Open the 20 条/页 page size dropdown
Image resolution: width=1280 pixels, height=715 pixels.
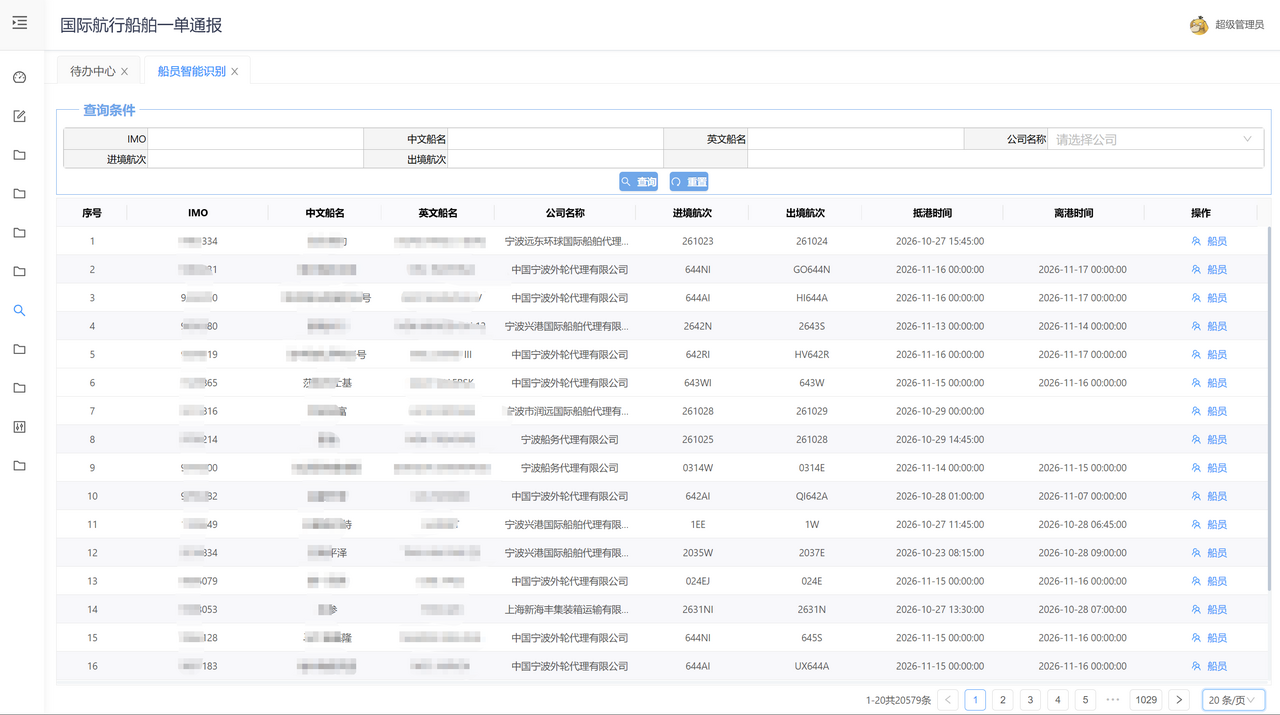tap(1233, 700)
